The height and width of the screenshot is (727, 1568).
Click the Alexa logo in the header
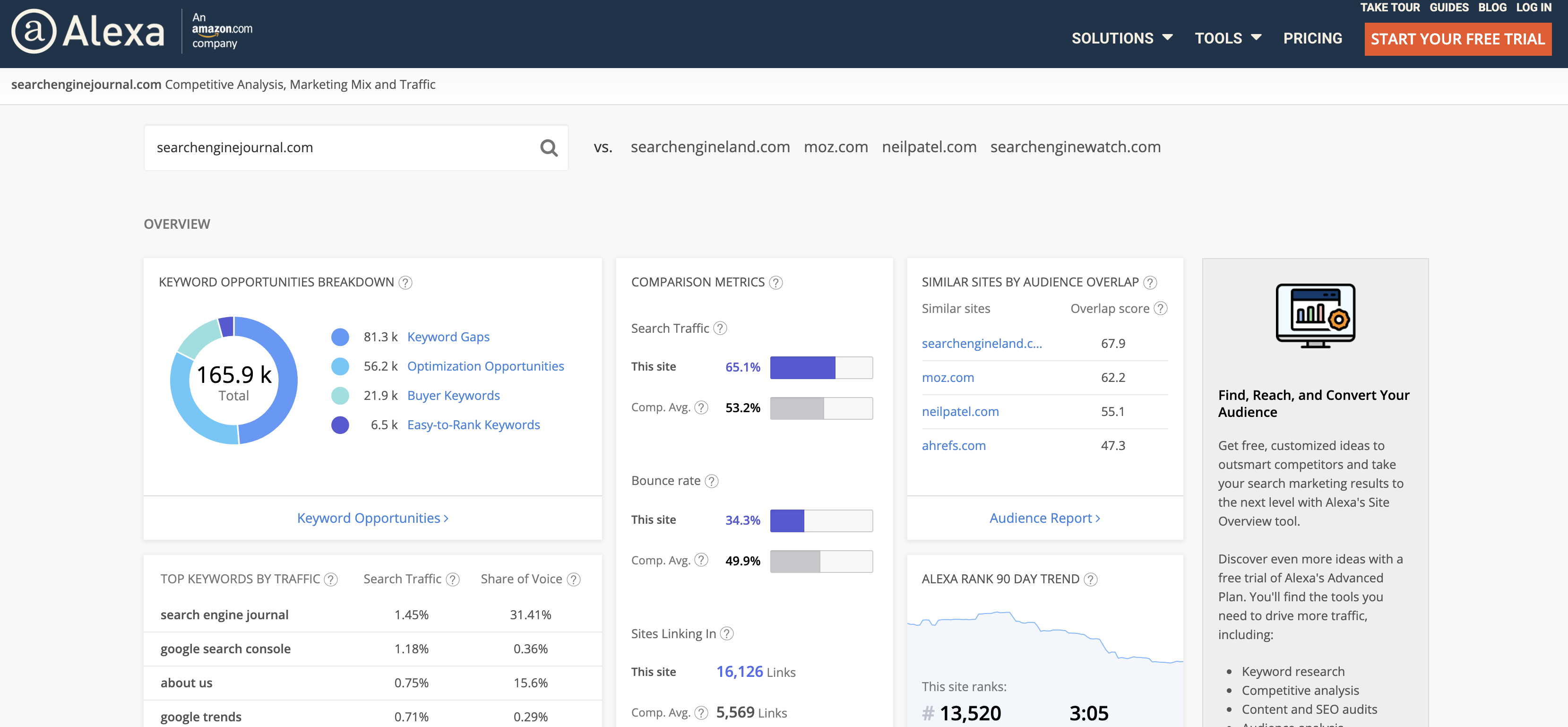pyautogui.click(x=88, y=31)
